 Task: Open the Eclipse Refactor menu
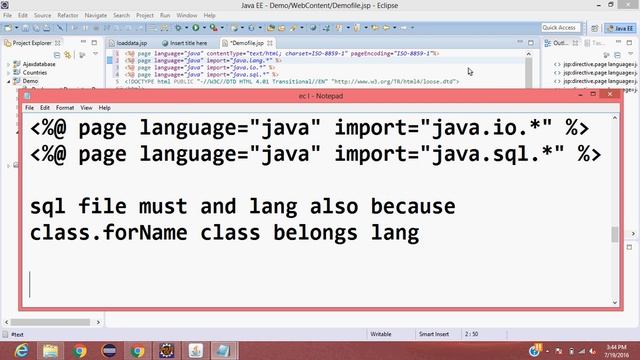(x=68, y=16)
